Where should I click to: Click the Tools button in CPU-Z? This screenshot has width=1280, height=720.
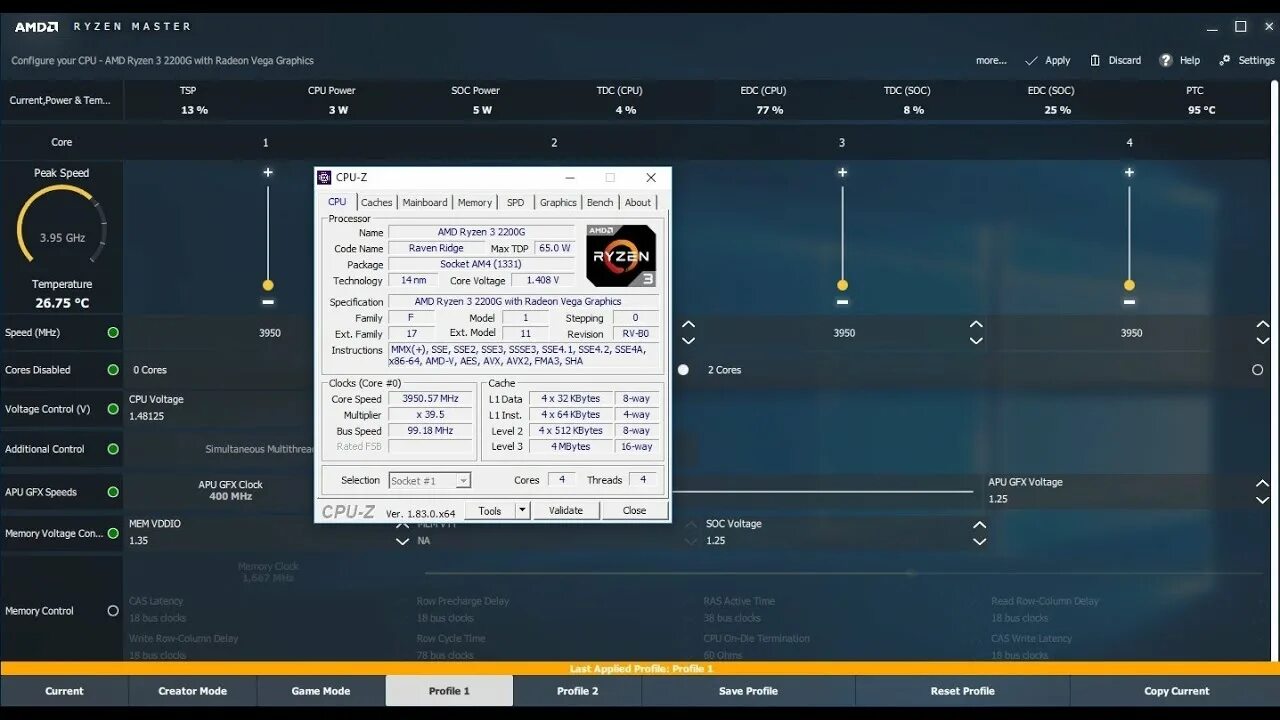pyautogui.click(x=490, y=510)
